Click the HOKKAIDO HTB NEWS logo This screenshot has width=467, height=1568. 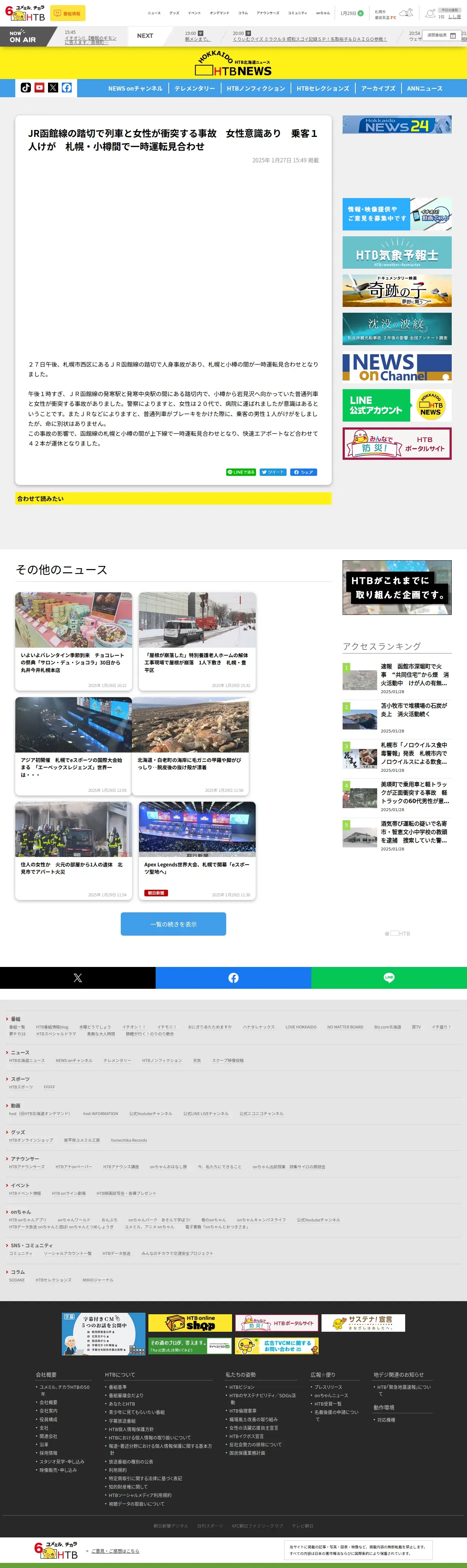(233, 63)
